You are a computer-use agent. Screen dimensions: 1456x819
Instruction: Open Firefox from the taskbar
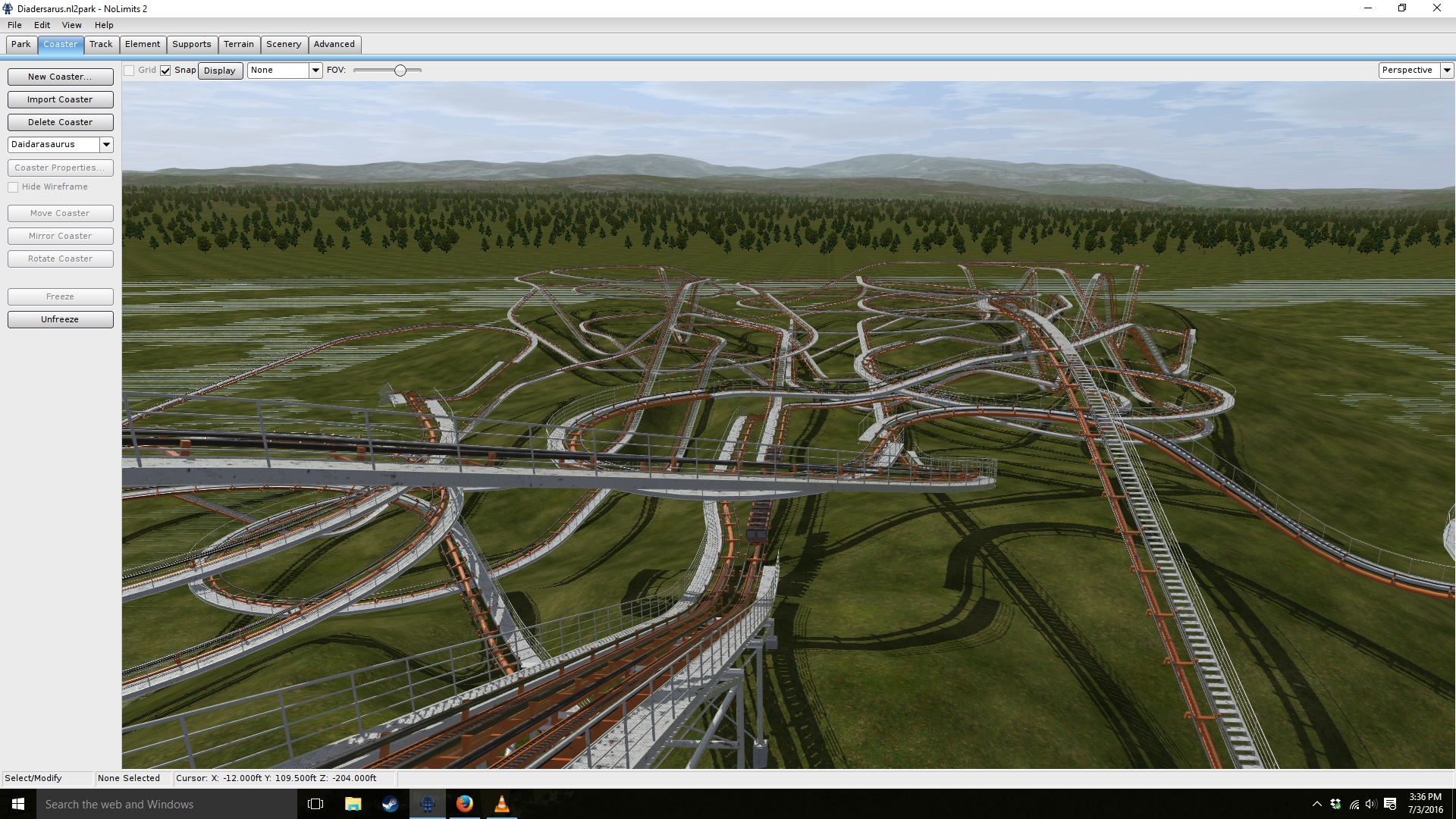[x=464, y=804]
